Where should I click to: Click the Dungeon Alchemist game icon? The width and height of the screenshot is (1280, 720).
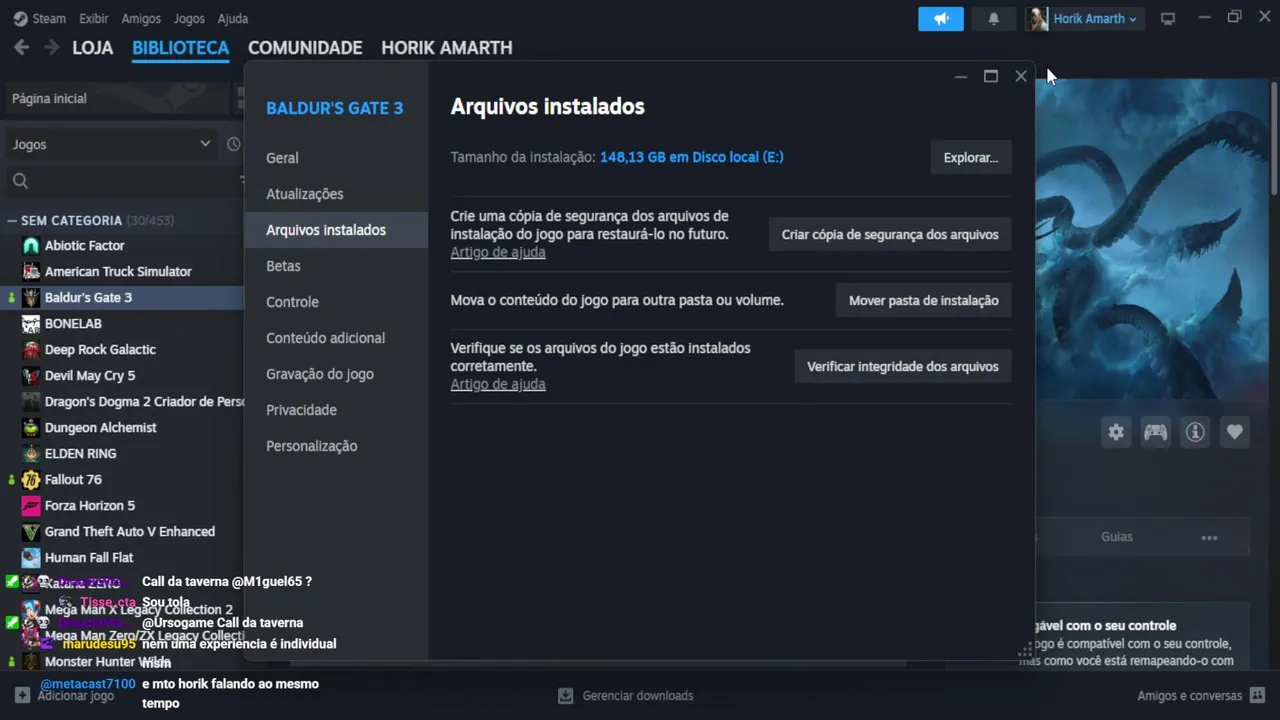point(31,427)
